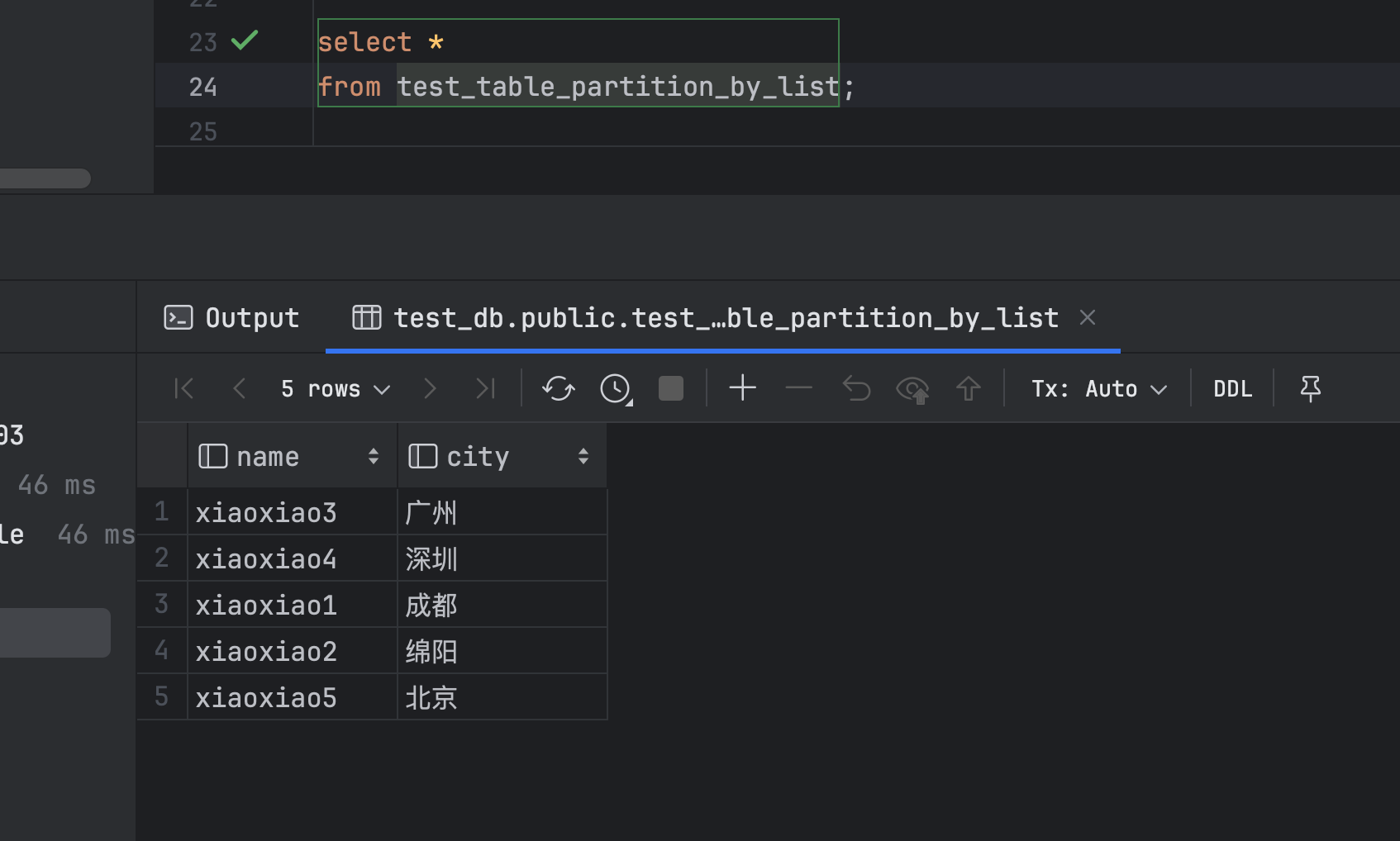The width and height of the screenshot is (1400, 841).
Task: Open the 5 rows page size dropdown
Action: point(336,388)
